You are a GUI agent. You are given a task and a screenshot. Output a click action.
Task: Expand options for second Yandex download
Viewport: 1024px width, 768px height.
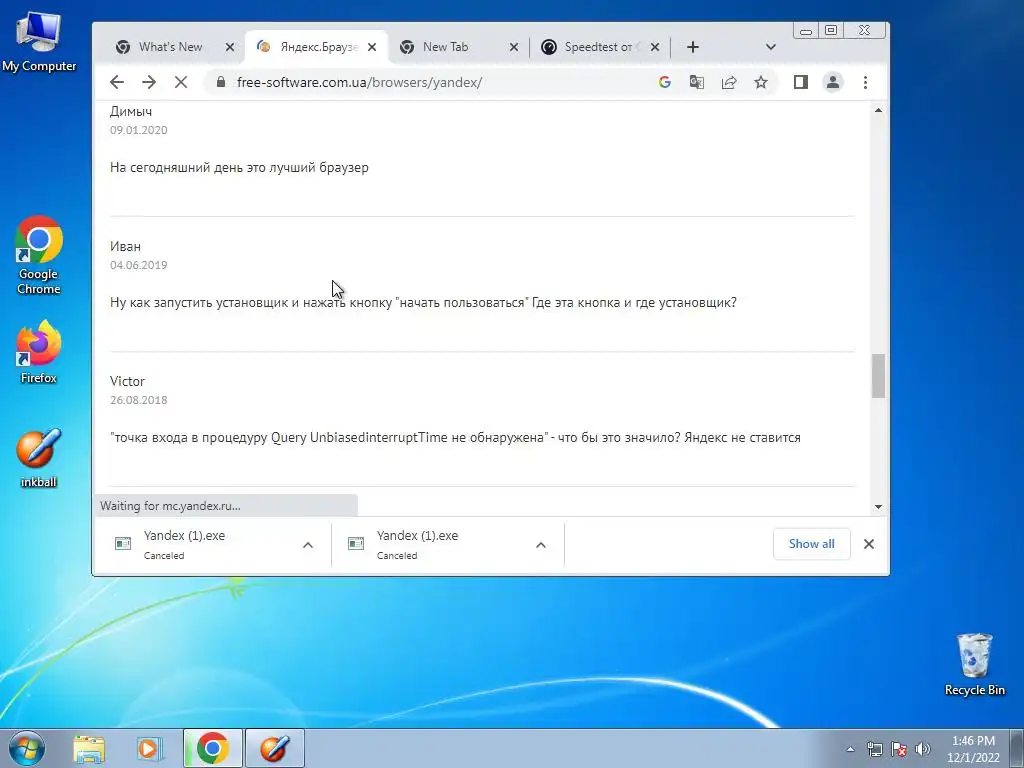(x=541, y=545)
